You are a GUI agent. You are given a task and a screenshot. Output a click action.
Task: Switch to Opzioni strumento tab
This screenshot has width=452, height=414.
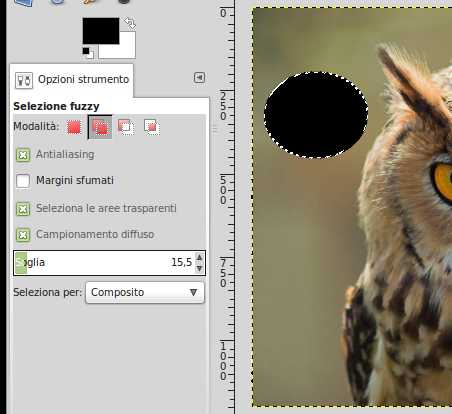pyautogui.click(x=72, y=80)
